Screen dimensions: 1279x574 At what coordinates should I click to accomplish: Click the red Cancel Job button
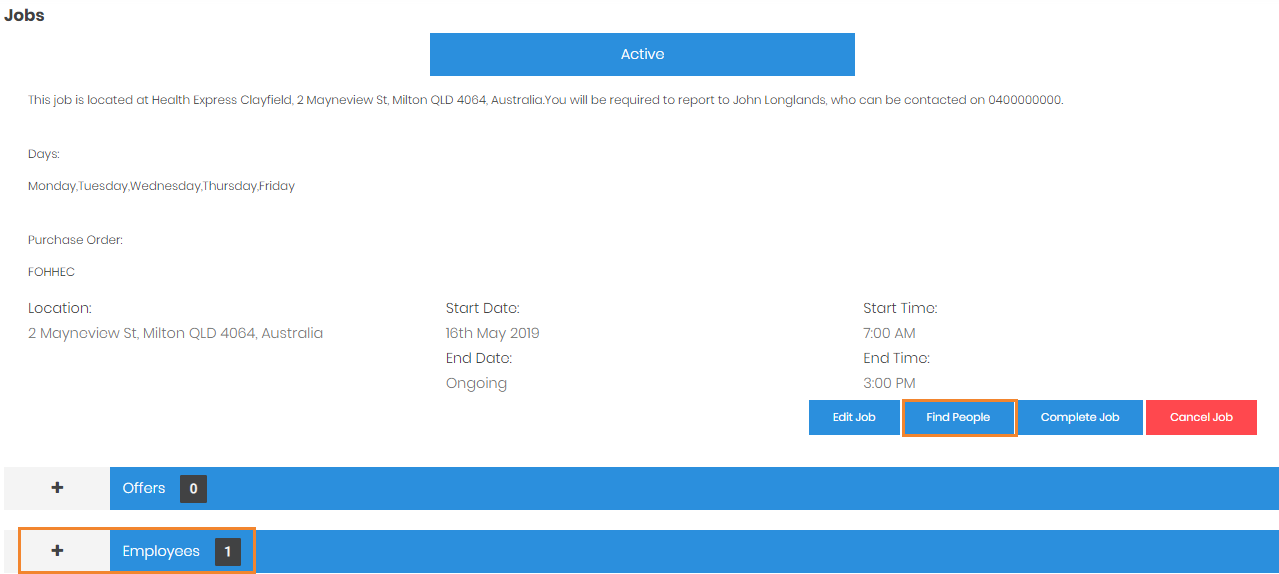pos(1201,417)
